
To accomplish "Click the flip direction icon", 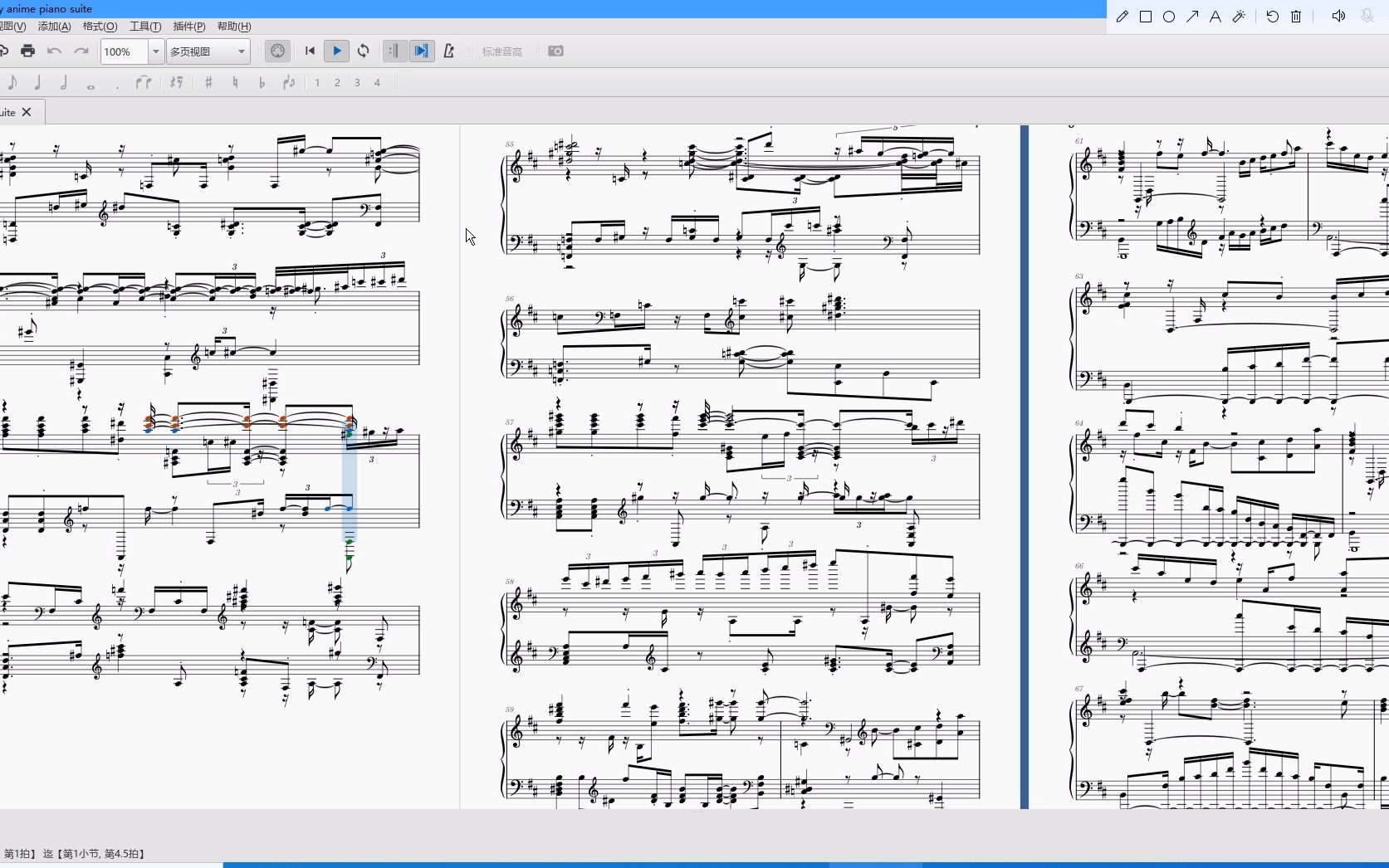I will [x=289, y=82].
